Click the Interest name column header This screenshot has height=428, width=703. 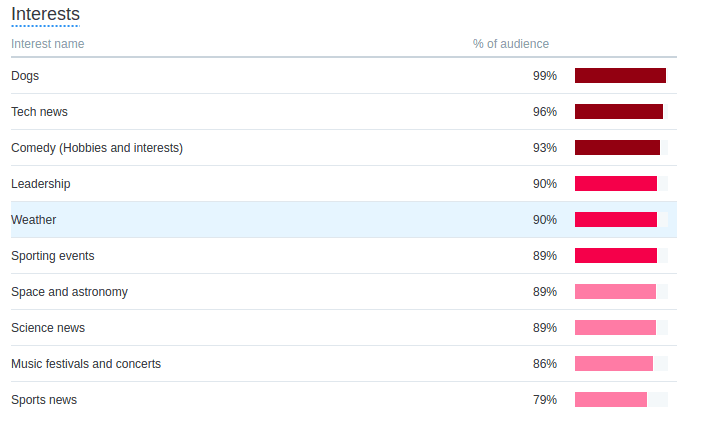coord(48,44)
